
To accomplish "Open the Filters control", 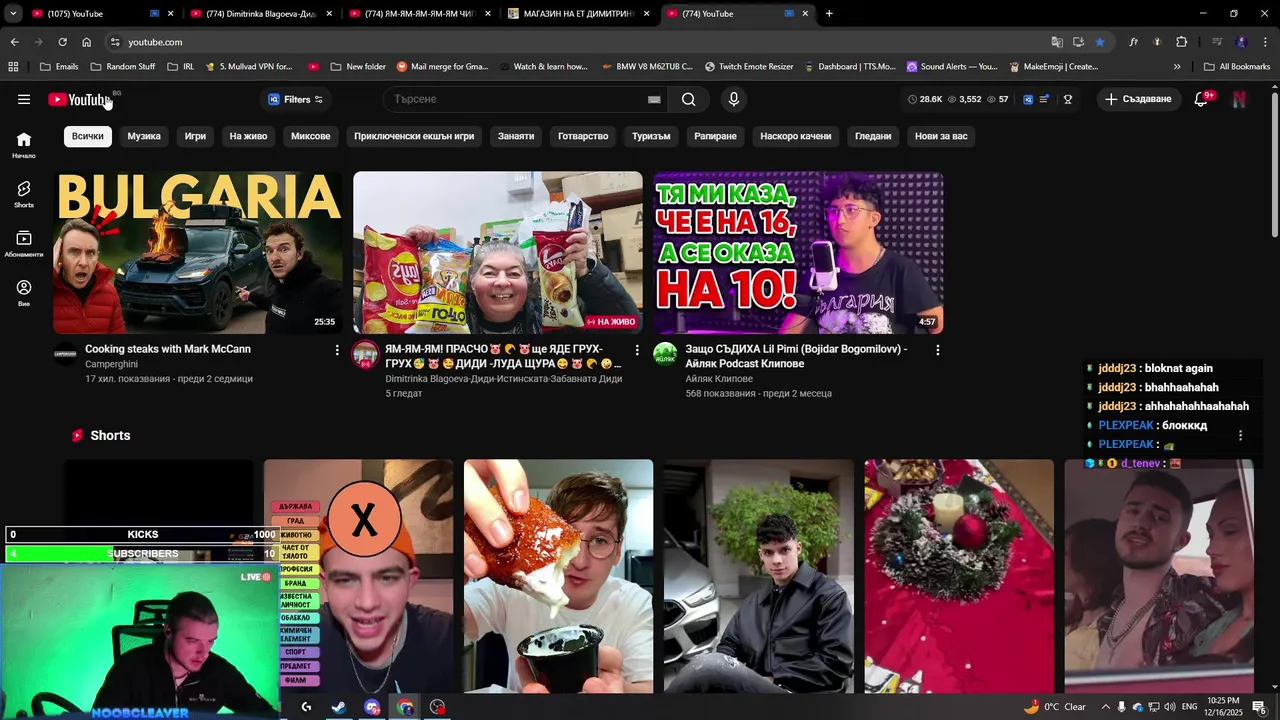I will (x=295, y=99).
